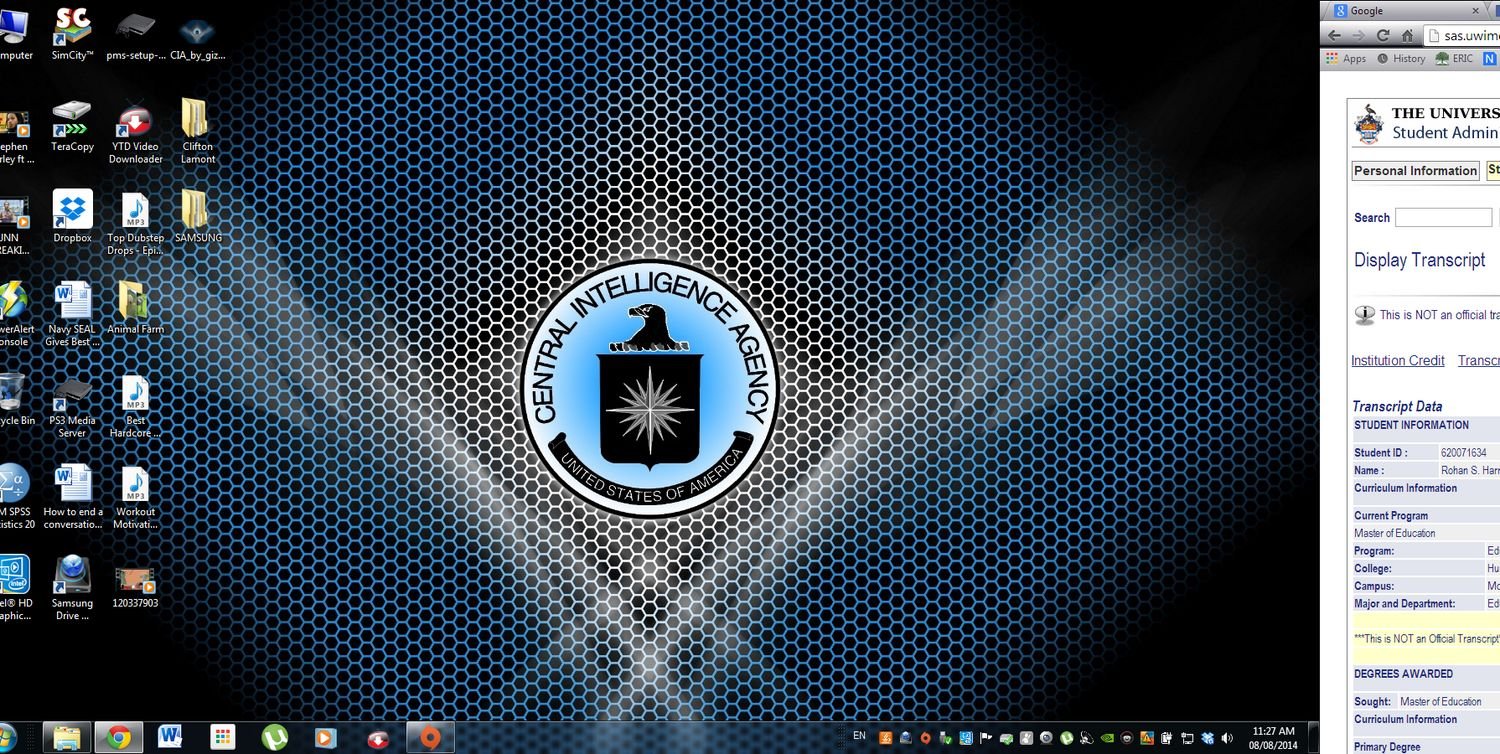This screenshot has height=754, width=1500.
Task: Follow the Institution Credit link
Action: point(1398,361)
